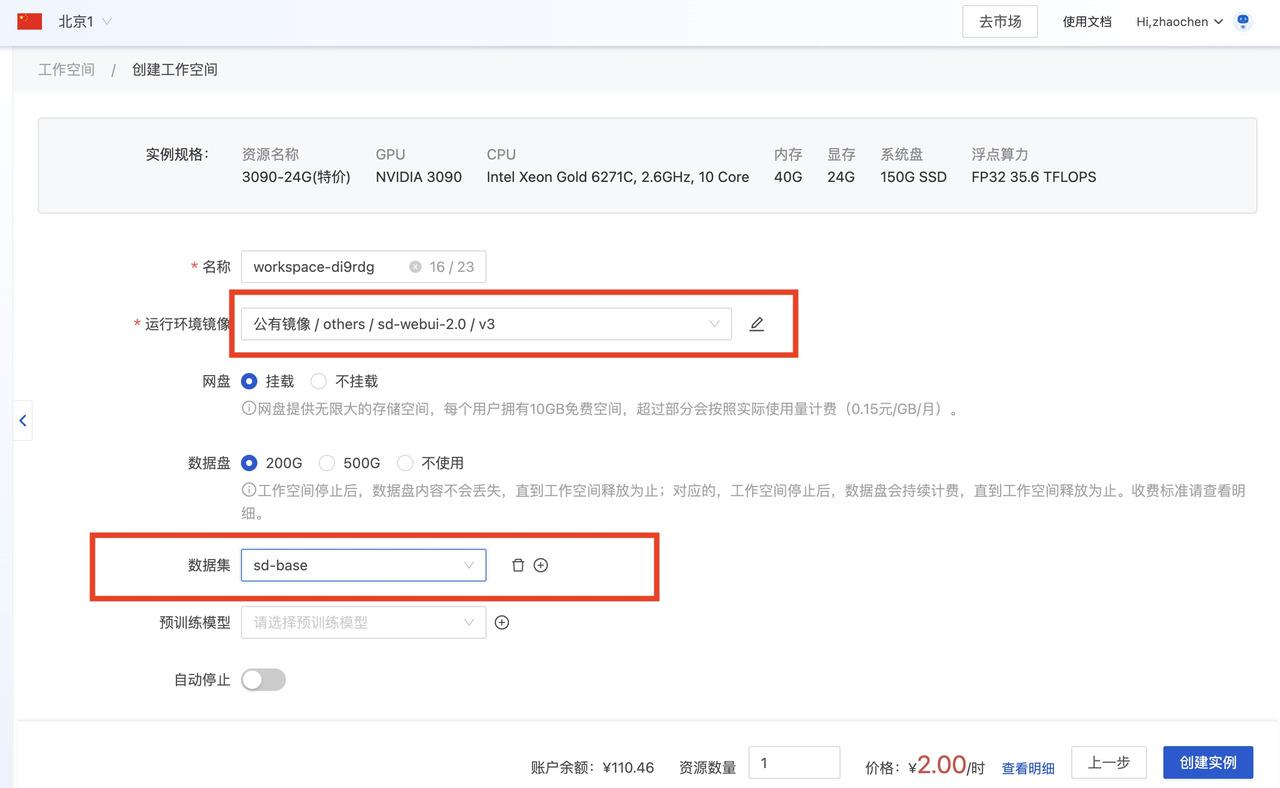The height and width of the screenshot is (788, 1280).
Task: Click the 3090-24G(特价) resource name
Action: point(296,177)
